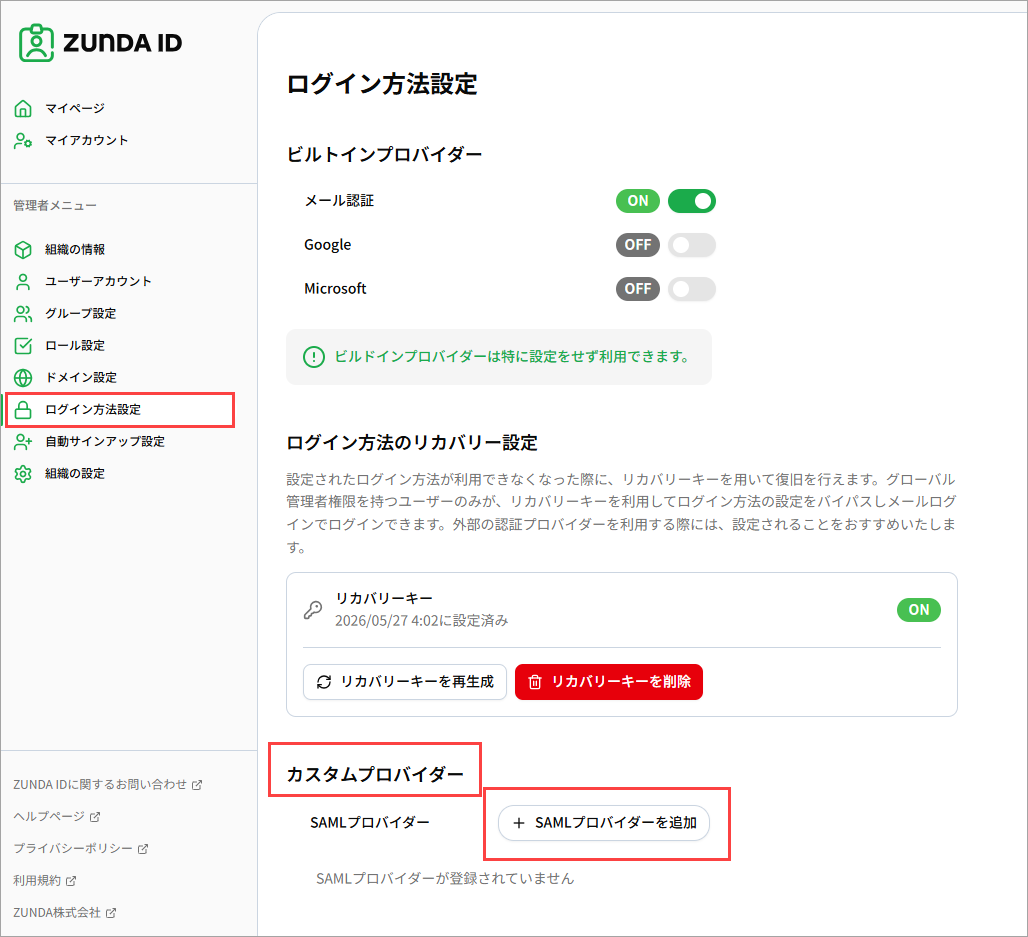Click the ON badge for メール認証
1028x937 pixels.
638,201
